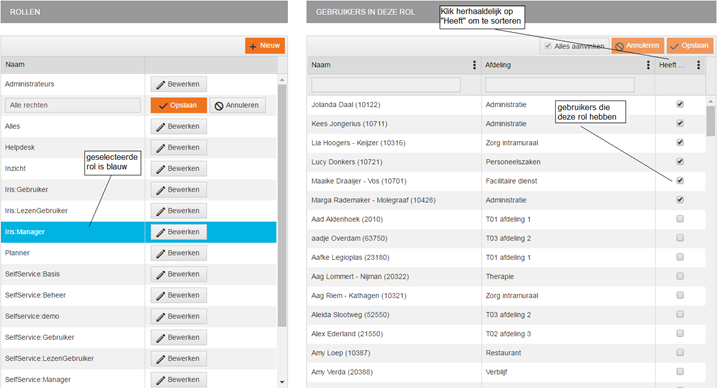
Task: Click the Nieuw button to add a role
Action: 265,46
